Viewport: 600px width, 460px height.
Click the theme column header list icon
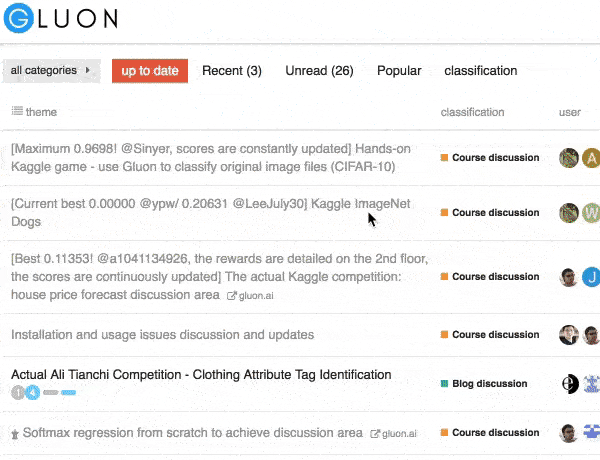click(17, 112)
